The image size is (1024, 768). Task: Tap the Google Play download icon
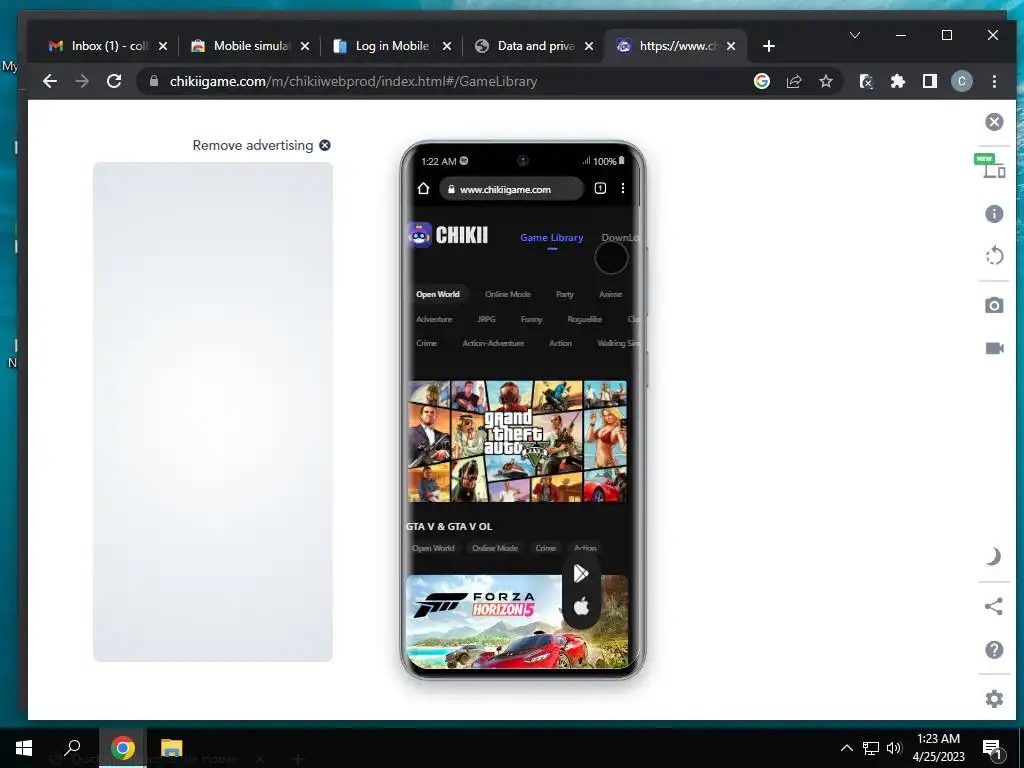click(581, 573)
